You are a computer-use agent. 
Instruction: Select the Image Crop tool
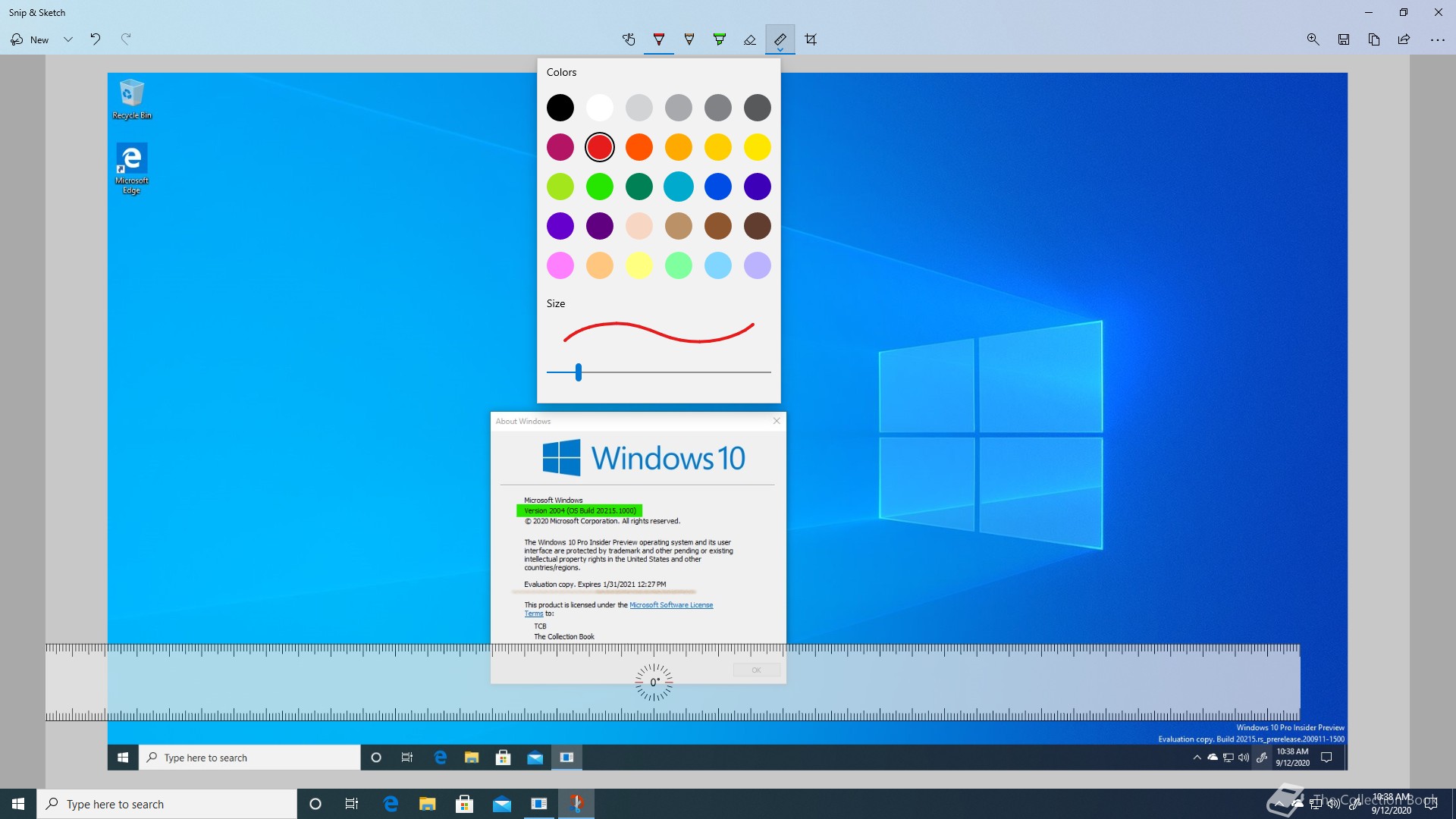pos(811,39)
